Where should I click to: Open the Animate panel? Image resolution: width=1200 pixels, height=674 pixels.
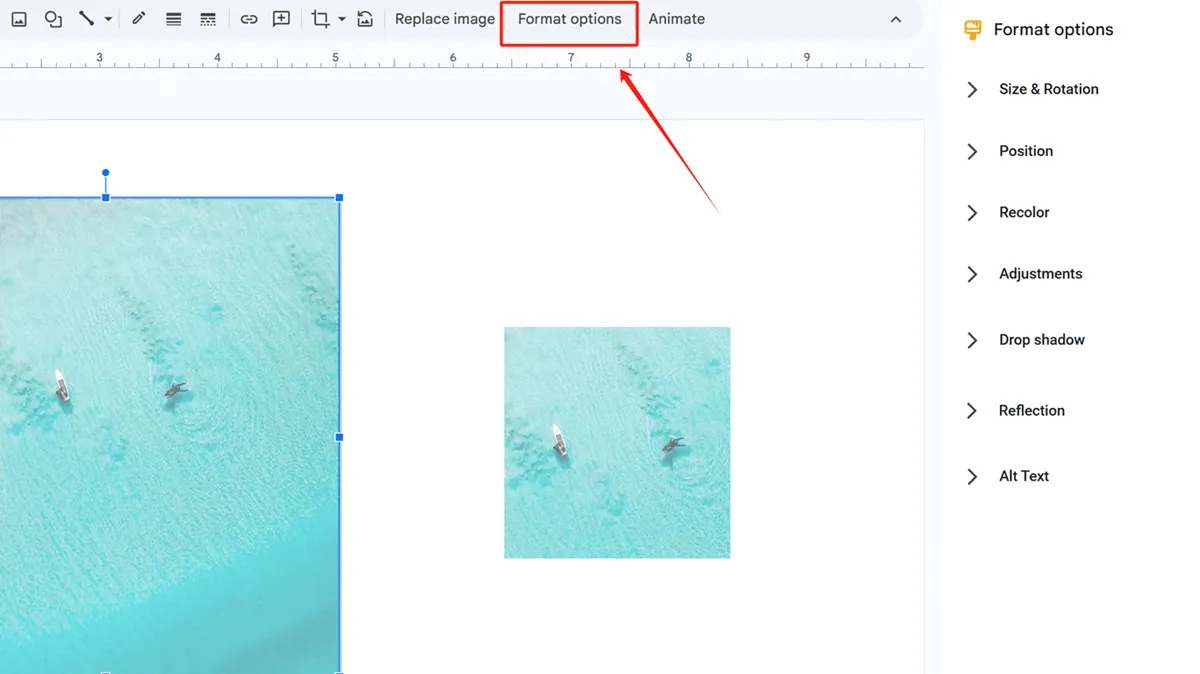[676, 19]
